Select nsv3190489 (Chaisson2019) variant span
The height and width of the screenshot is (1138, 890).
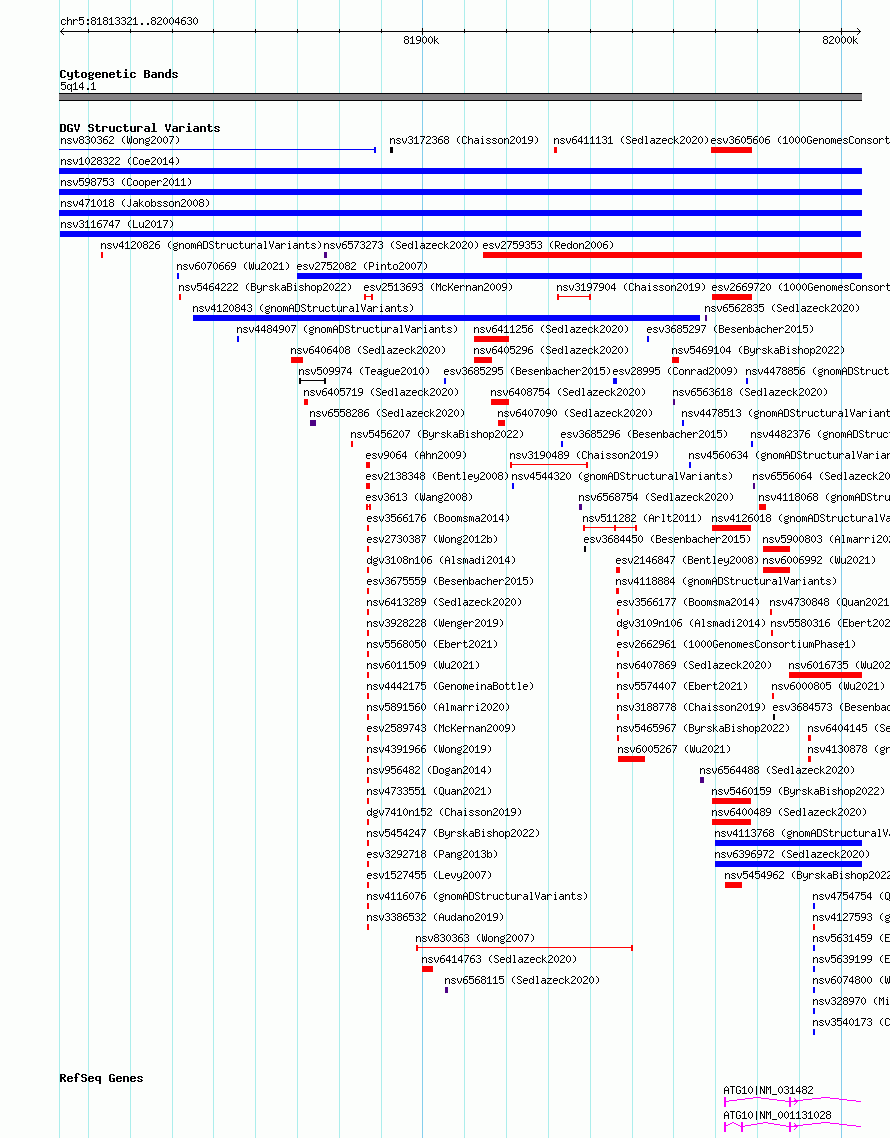pyautogui.click(x=549, y=464)
